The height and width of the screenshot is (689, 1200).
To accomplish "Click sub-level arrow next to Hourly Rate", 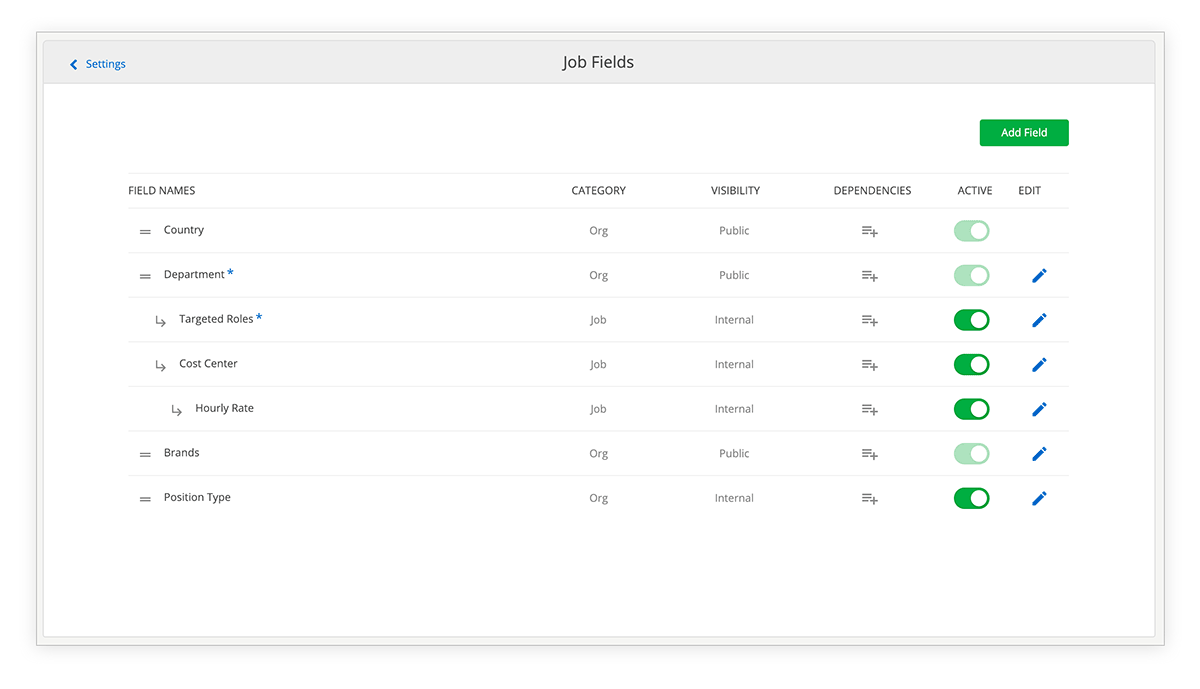I will tap(176, 410).
